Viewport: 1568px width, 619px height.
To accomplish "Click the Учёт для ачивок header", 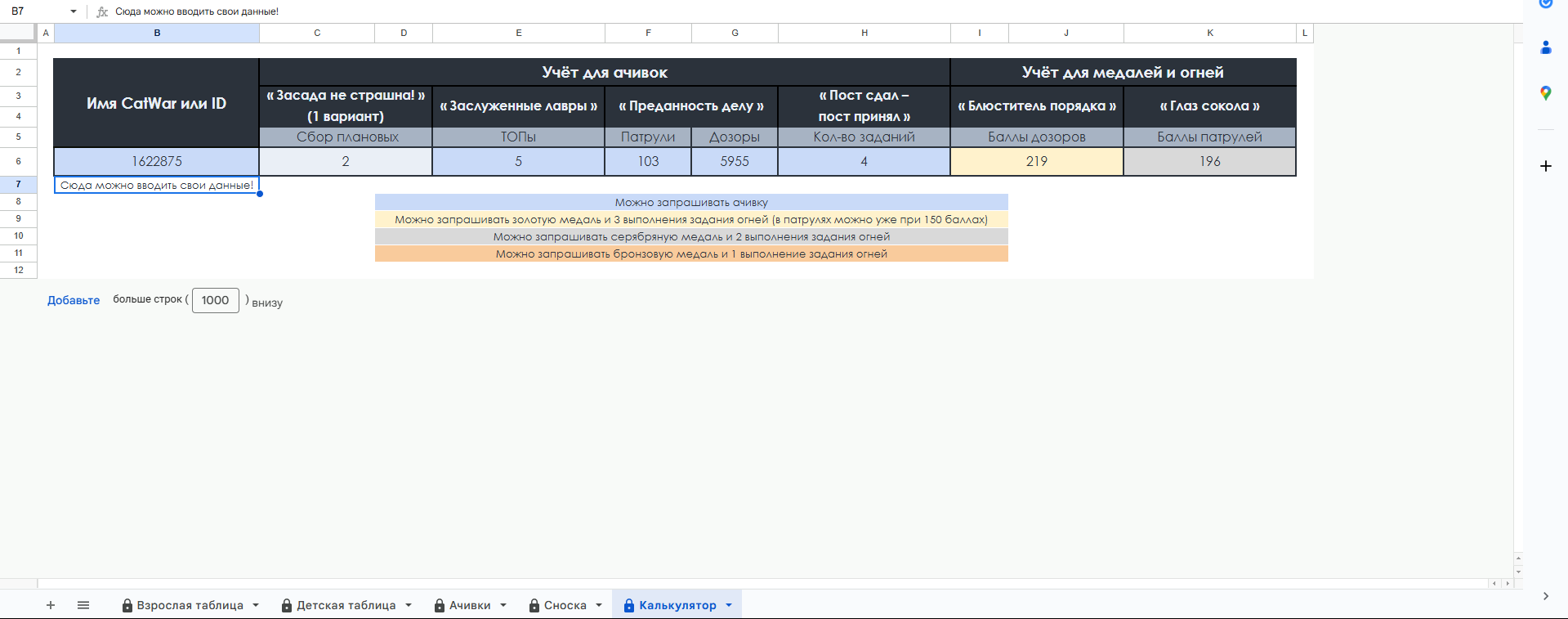I will click(x=605, y=72).
